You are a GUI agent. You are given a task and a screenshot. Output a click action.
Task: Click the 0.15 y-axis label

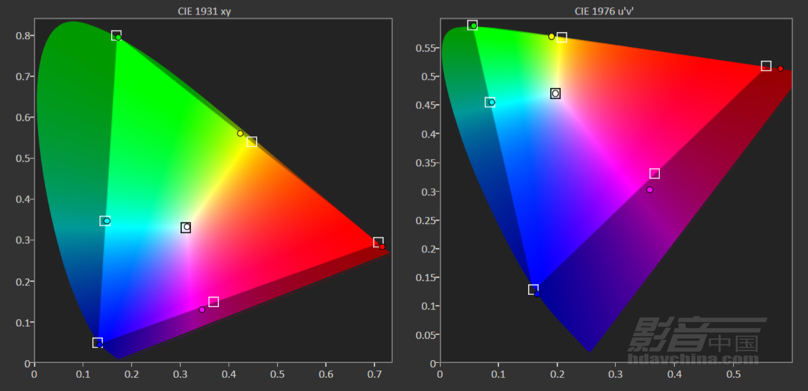[x=425, y=278]
